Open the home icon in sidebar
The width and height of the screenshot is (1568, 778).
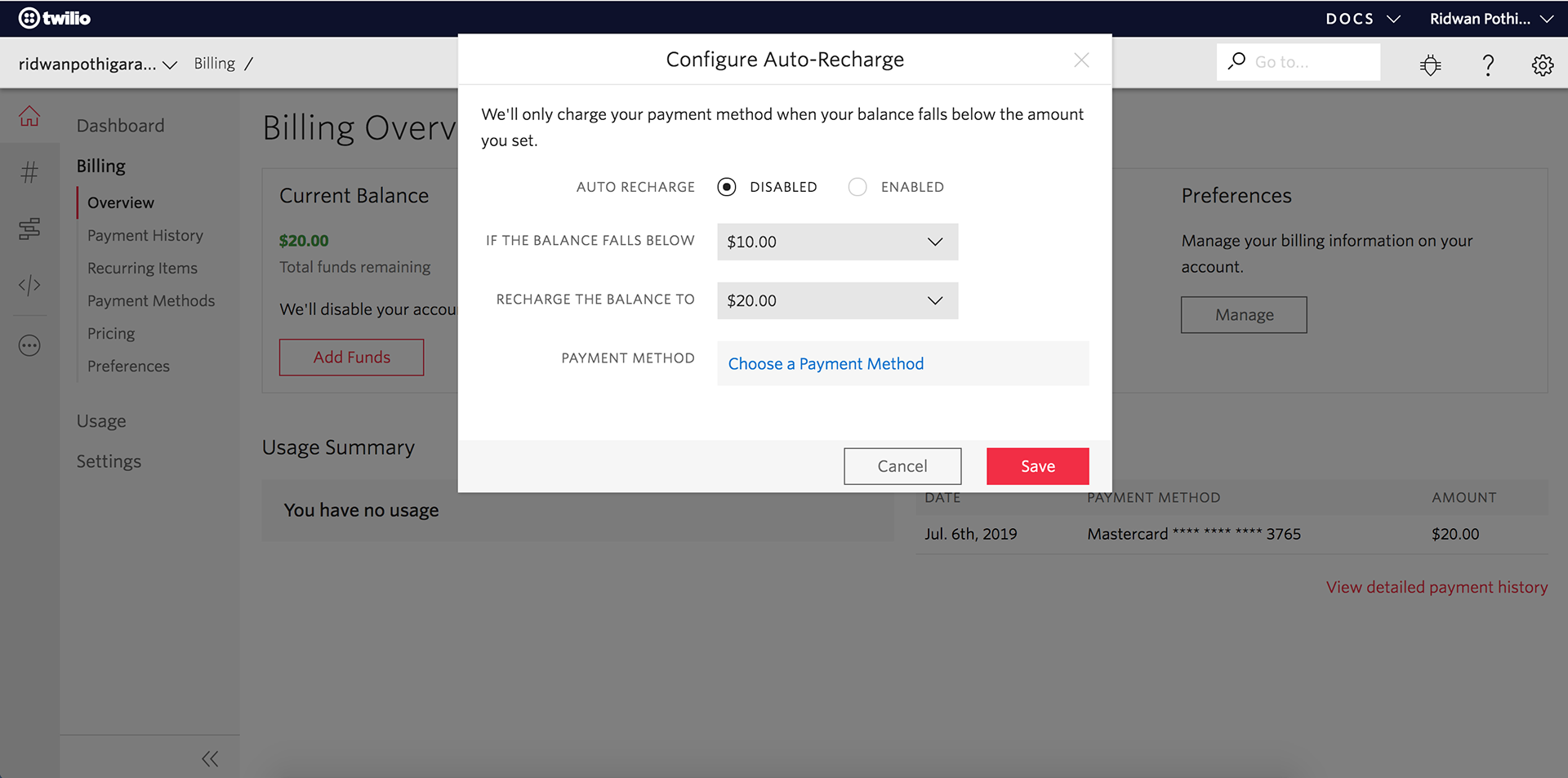pyautogui.click(x=29, y=117)
